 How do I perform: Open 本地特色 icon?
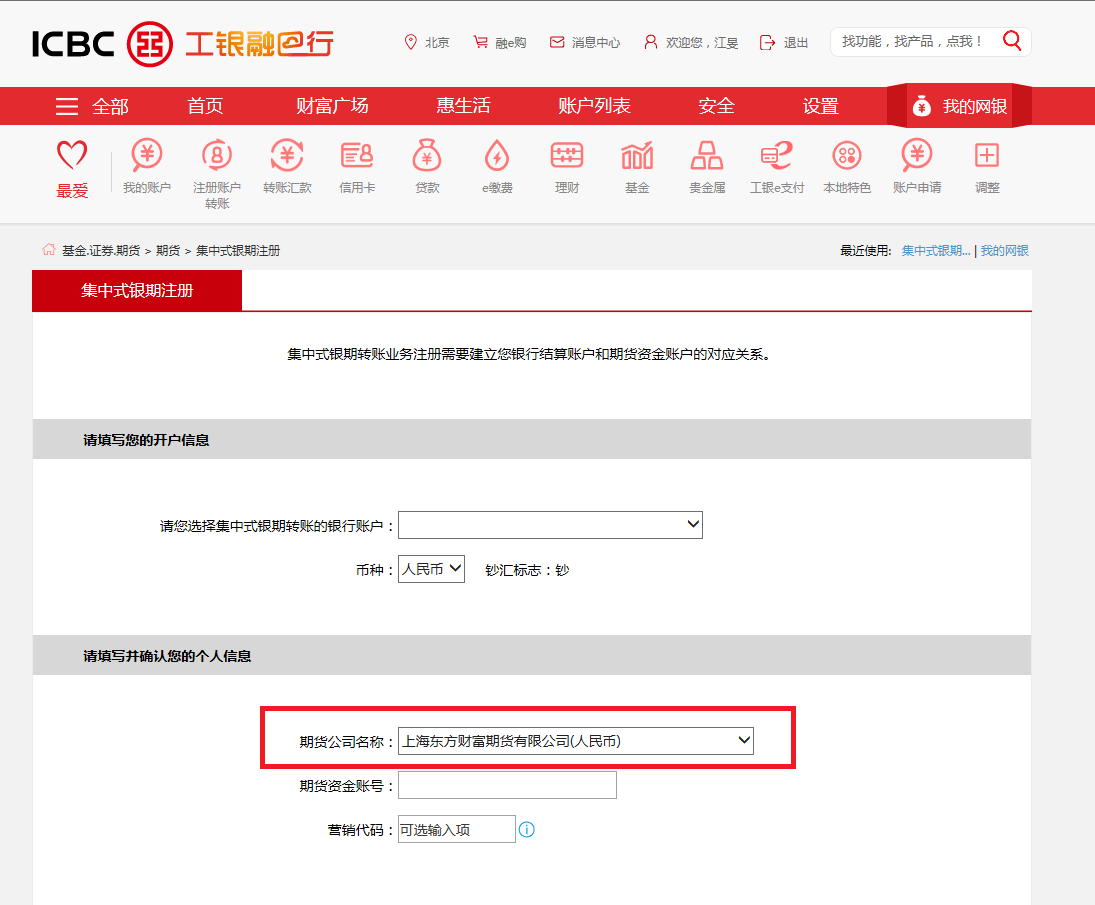pyautogui.click(x=847, y=154)
